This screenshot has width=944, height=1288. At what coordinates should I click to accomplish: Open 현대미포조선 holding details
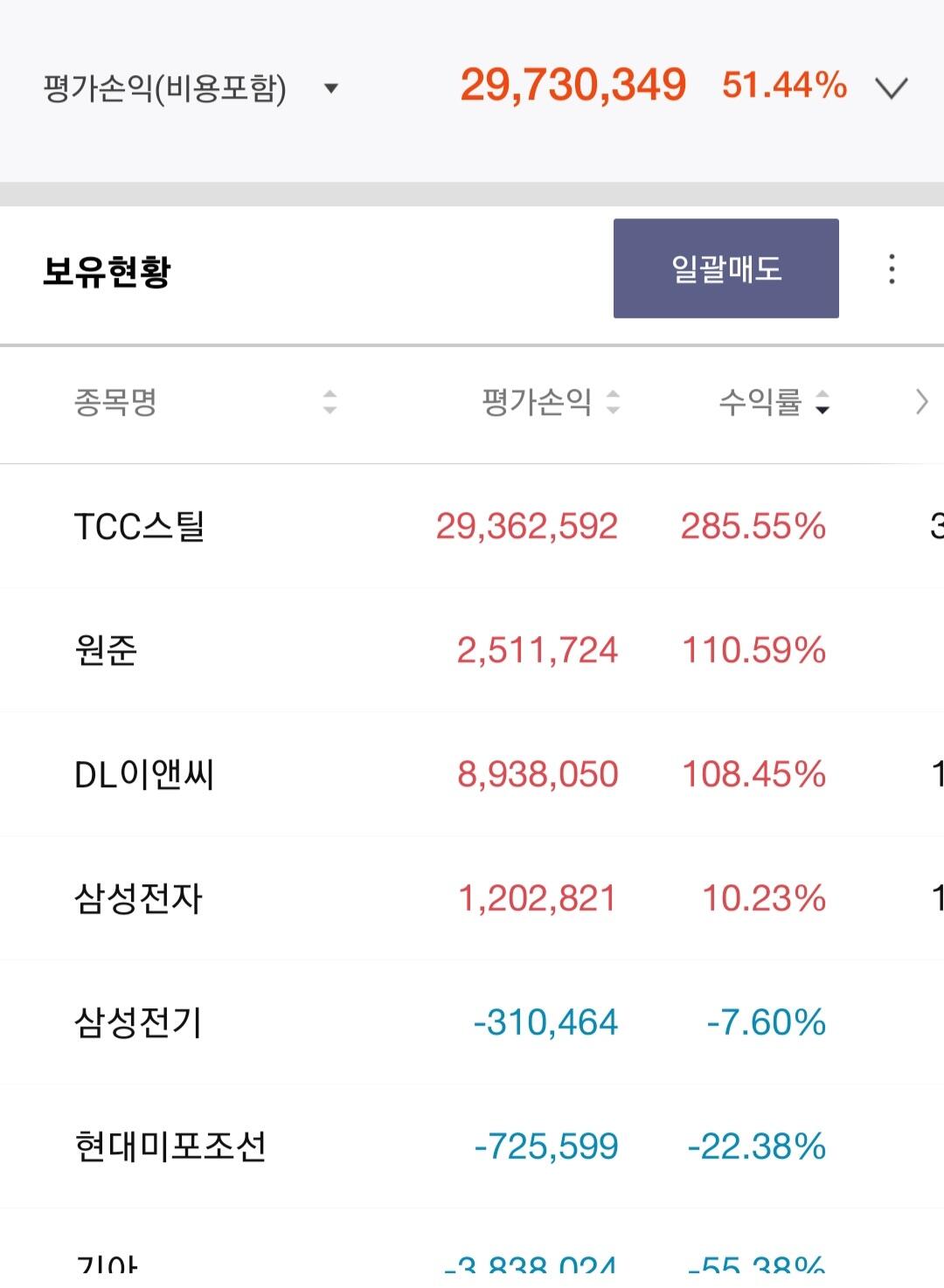coord(170,1147)
